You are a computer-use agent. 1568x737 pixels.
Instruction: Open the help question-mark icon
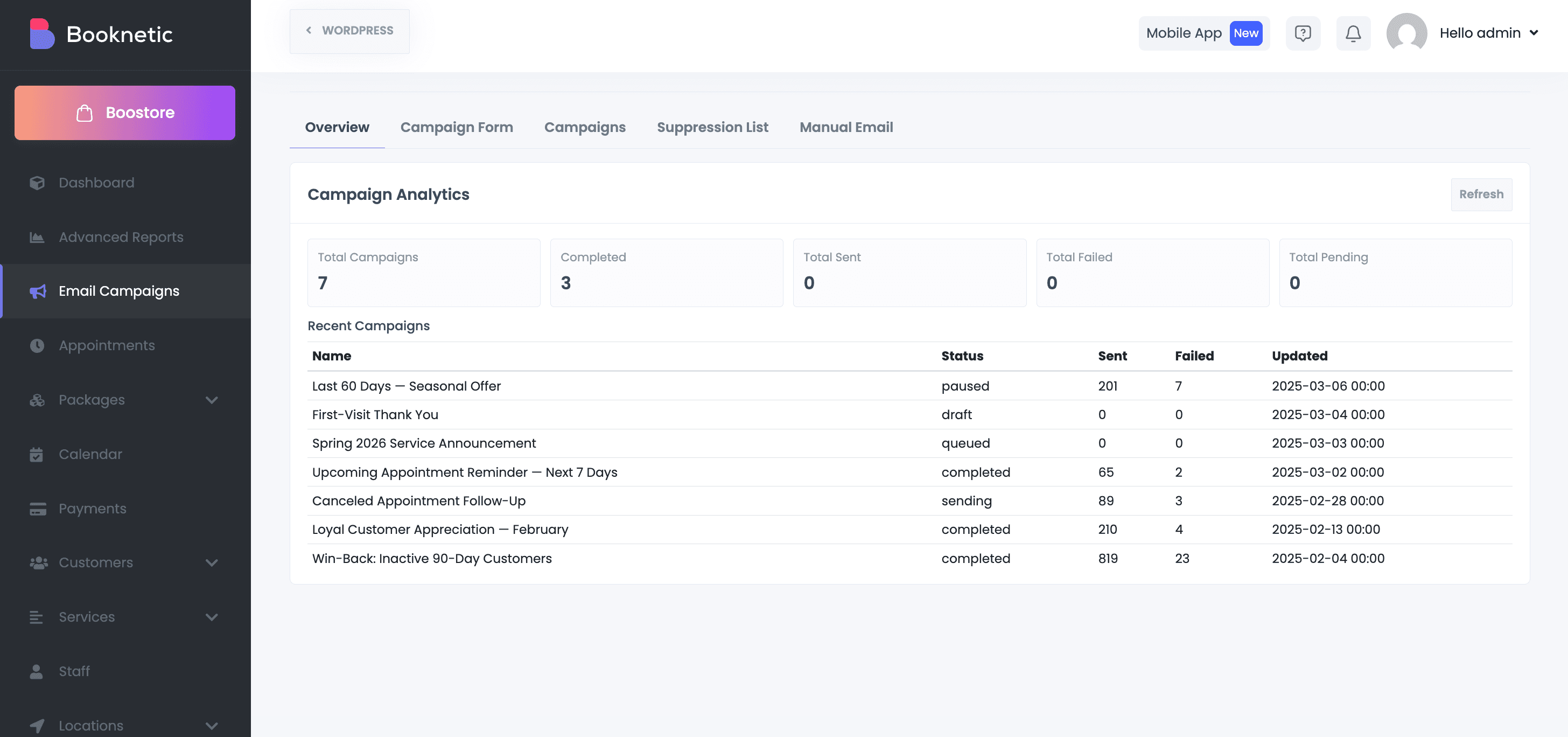1303,33
